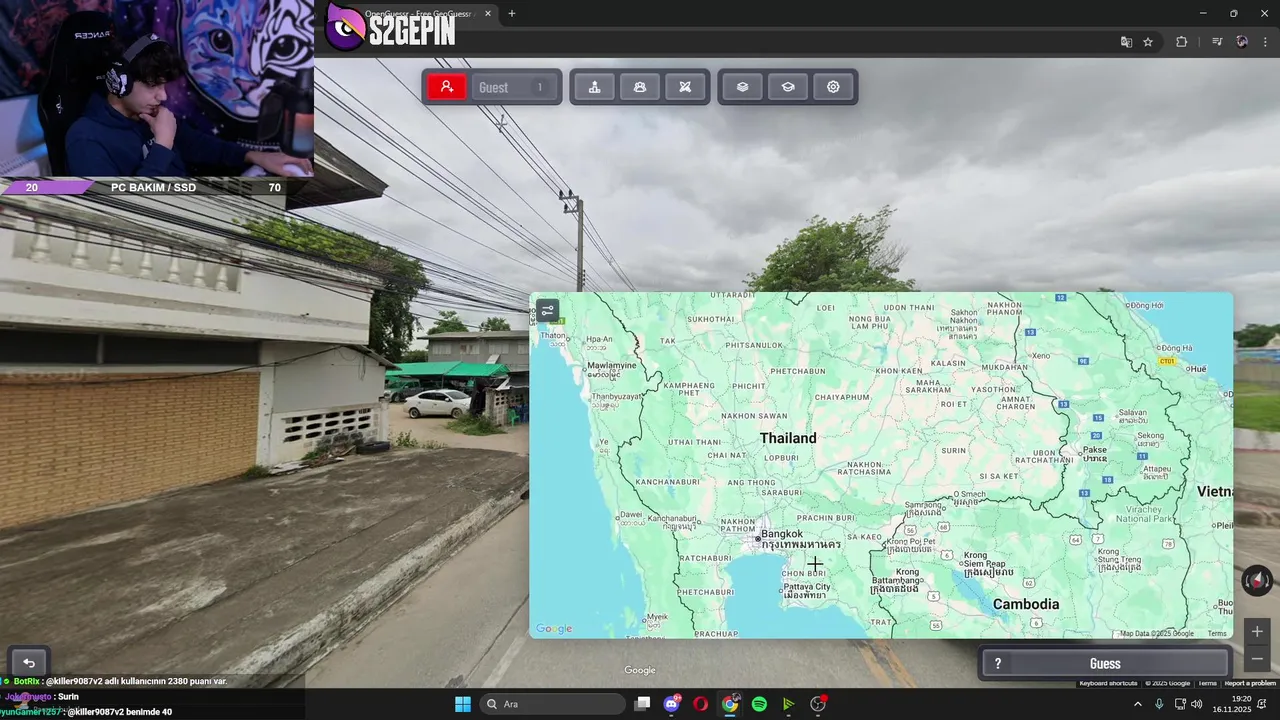Click the taskbar Ara search field
This screenshot has height=720, width=1280.
pos(552,704)
